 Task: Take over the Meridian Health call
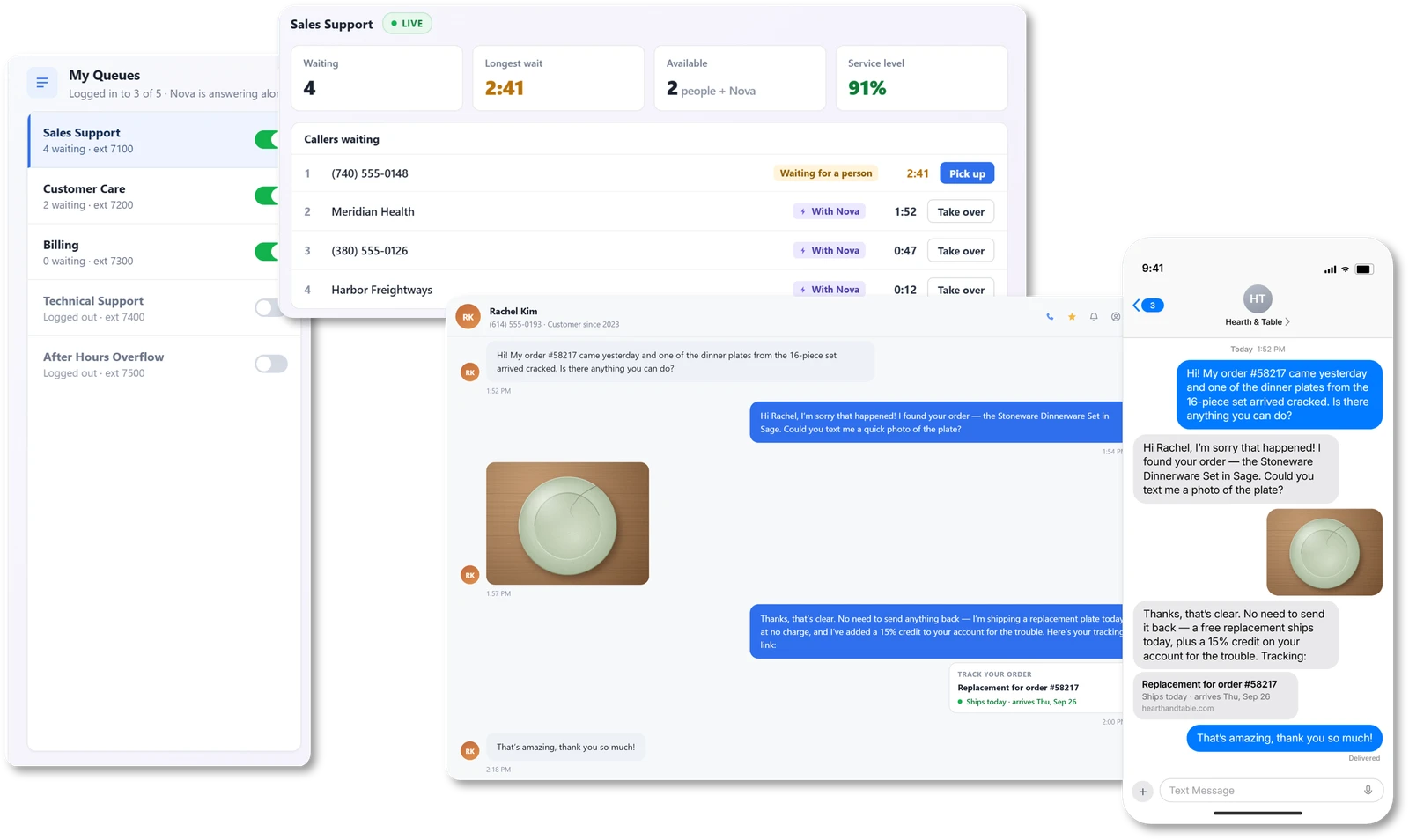point(961,212)
